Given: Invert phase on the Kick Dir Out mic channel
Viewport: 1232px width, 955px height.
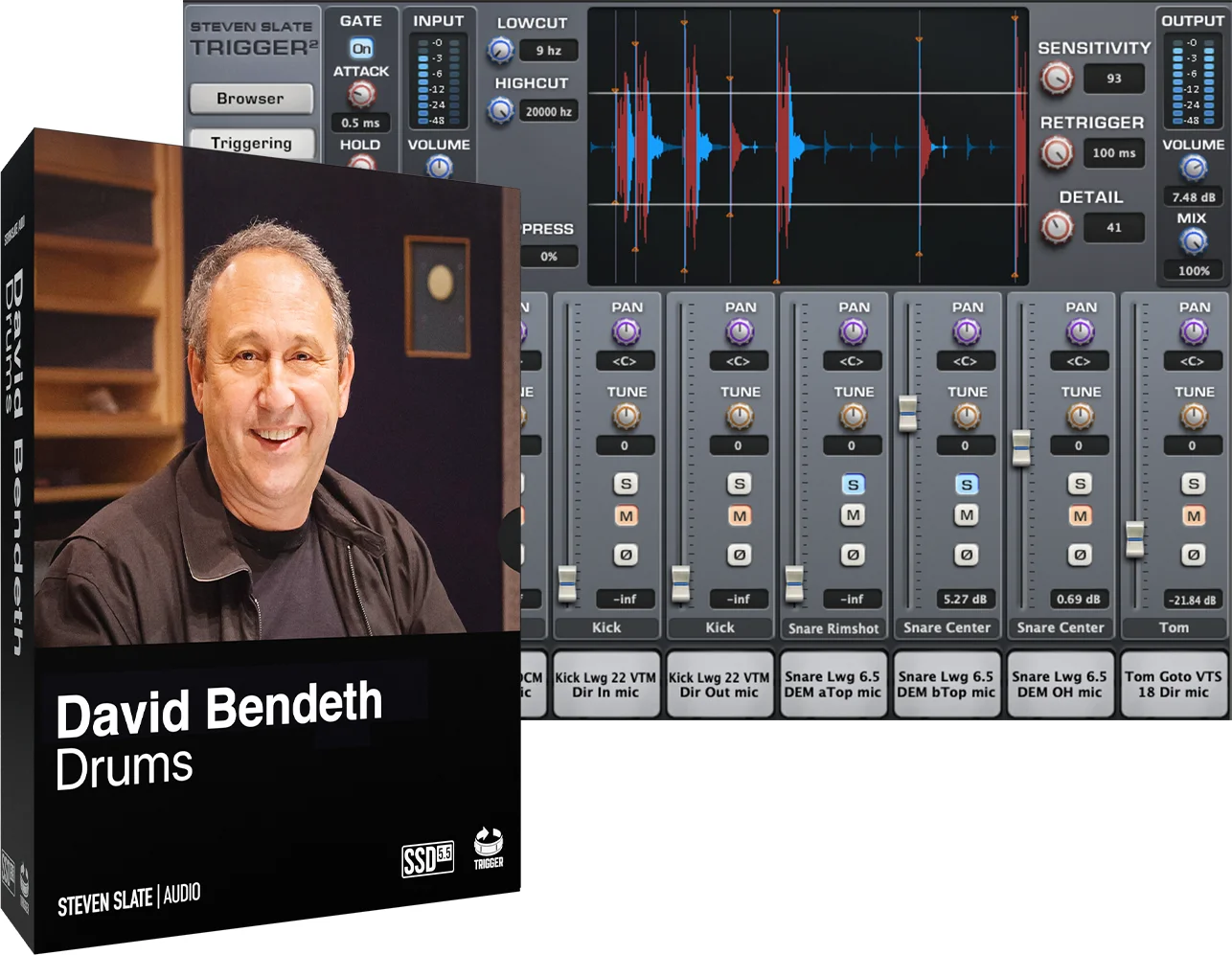Looking at the screenshot, I should (x=740, y=555).
